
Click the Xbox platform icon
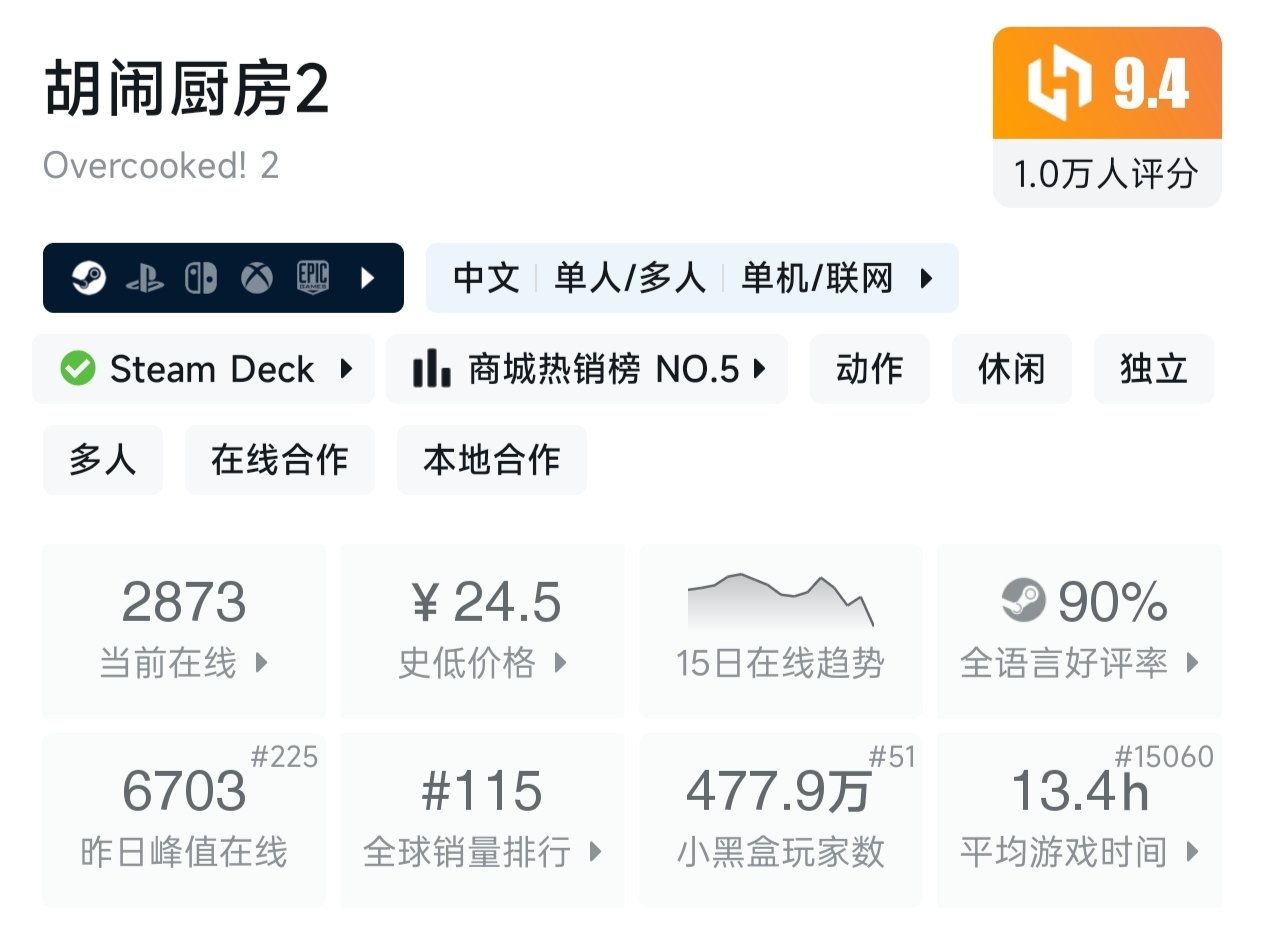click(x=257, y=278)
